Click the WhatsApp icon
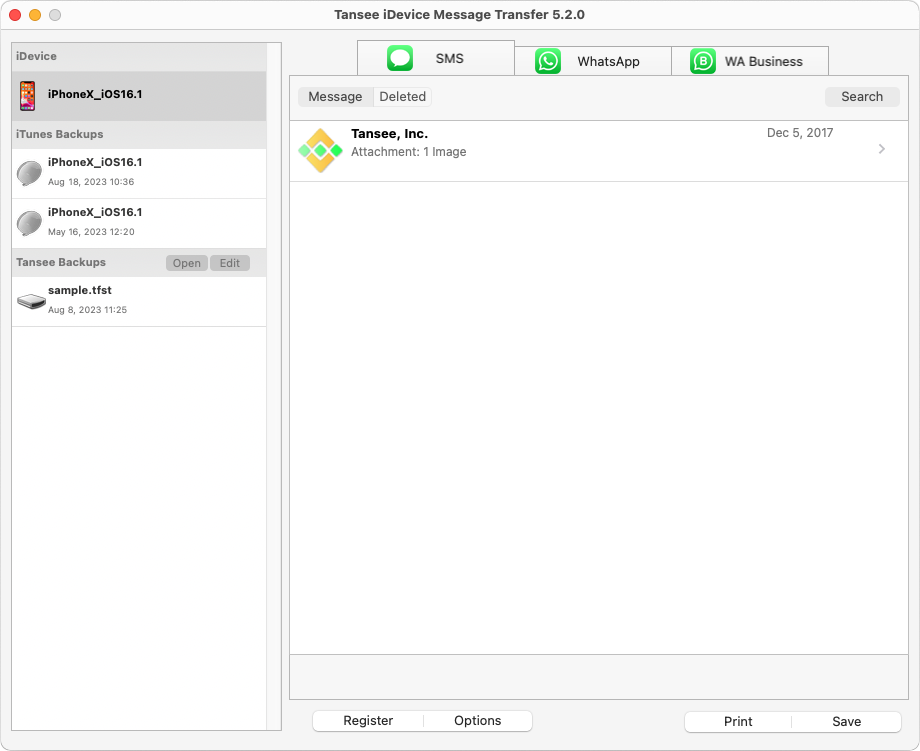The image size is (920, 751). [x=546, y=61]
